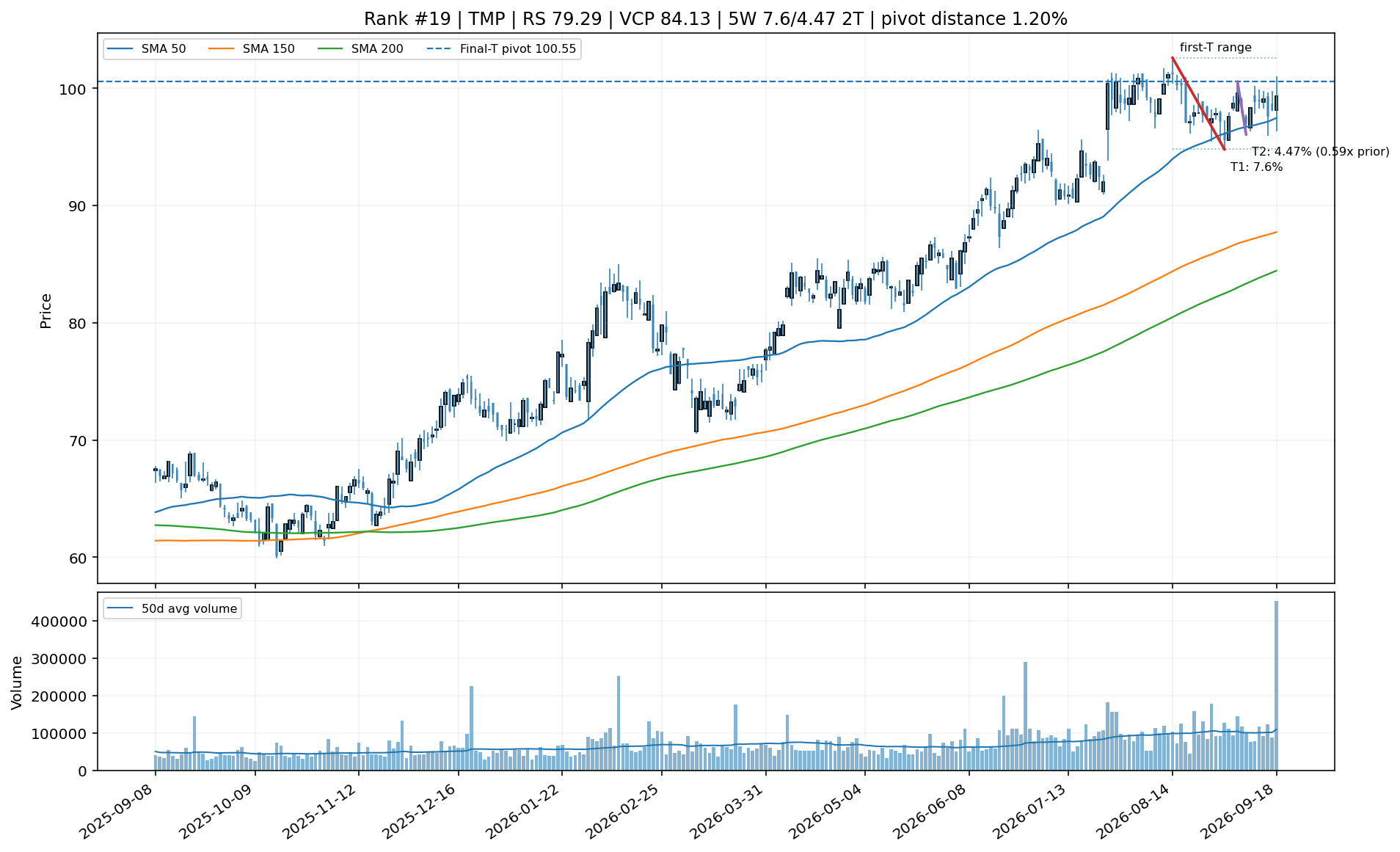Click the price axis tick '90'
This screenshot has height=852, width=1400.
(x=79, y=206)
